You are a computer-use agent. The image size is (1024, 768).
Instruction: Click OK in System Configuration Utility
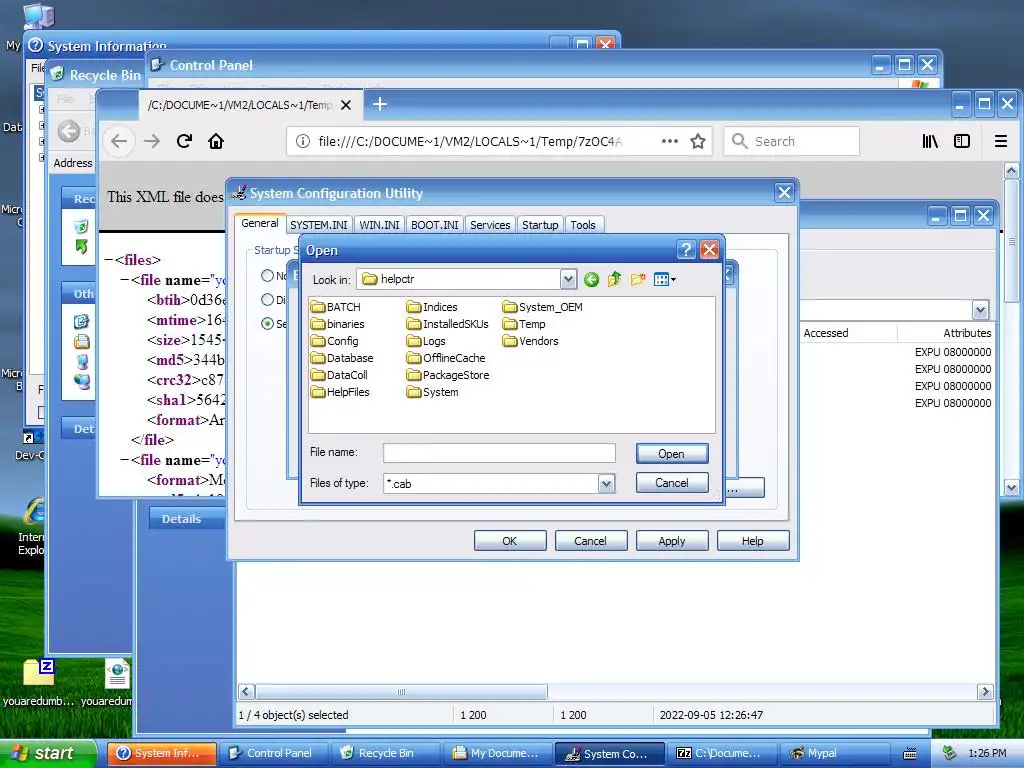(x=510, y=541)
